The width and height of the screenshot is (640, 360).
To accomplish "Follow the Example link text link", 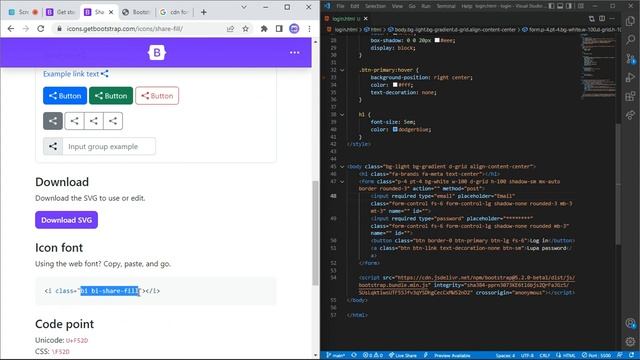I will [76, 74].
